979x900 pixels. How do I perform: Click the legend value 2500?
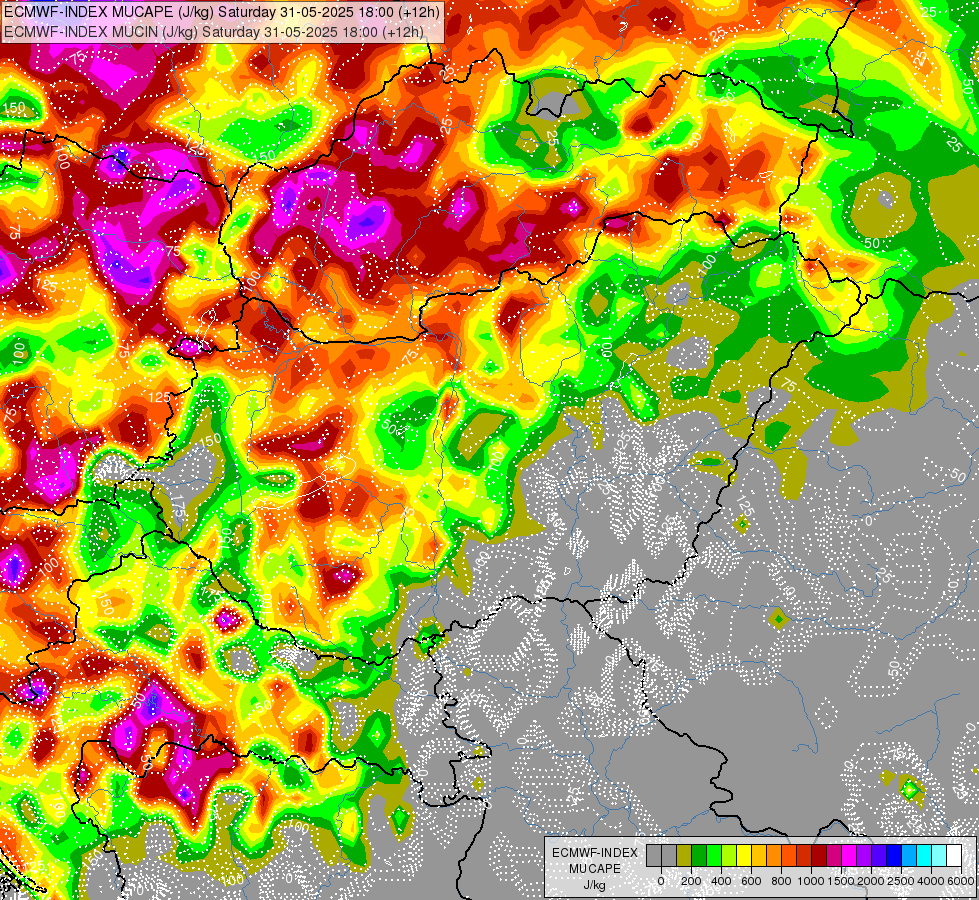[902, 881]
